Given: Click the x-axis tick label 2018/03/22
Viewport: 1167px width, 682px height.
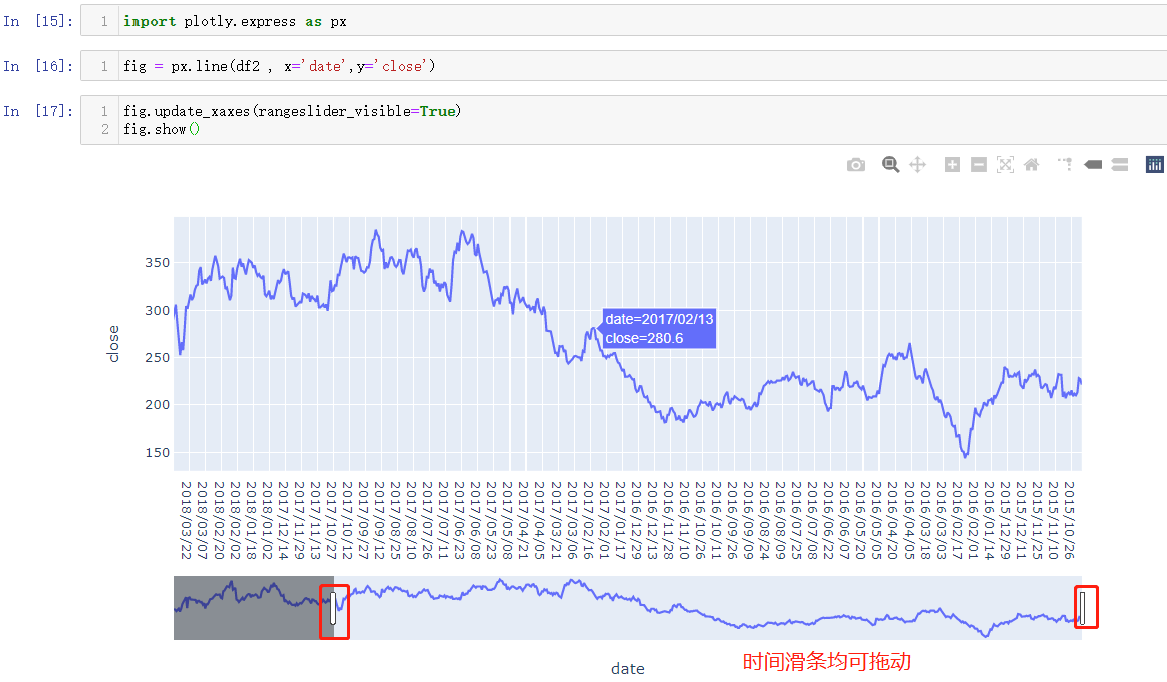Looking at the screenshot, I should [x=186, y=520].
